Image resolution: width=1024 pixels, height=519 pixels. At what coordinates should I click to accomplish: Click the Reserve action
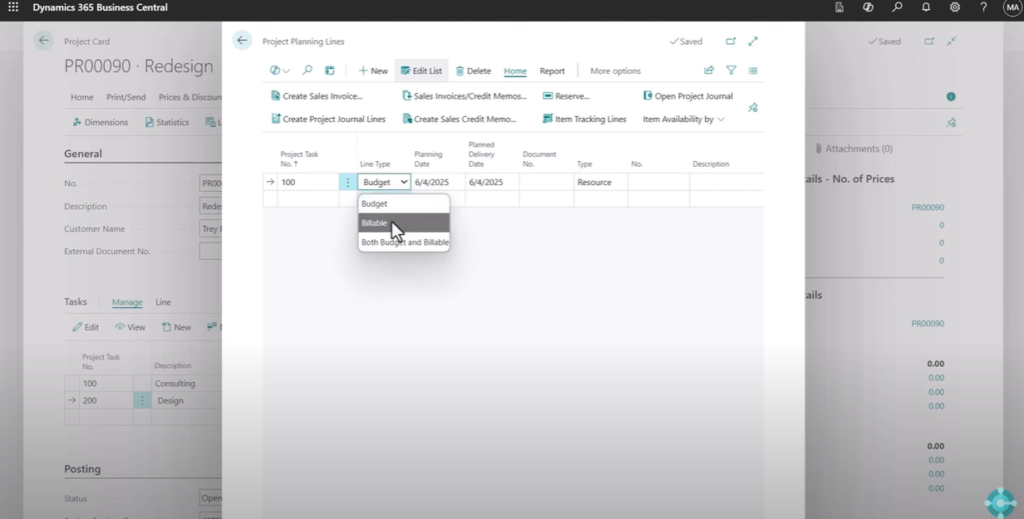(x=566, y=96)
